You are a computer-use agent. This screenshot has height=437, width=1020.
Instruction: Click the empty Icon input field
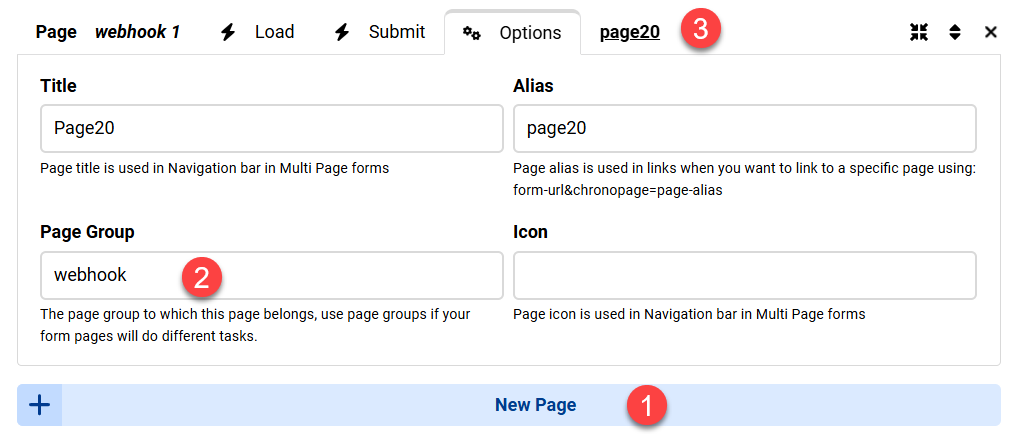click(745, 275)
